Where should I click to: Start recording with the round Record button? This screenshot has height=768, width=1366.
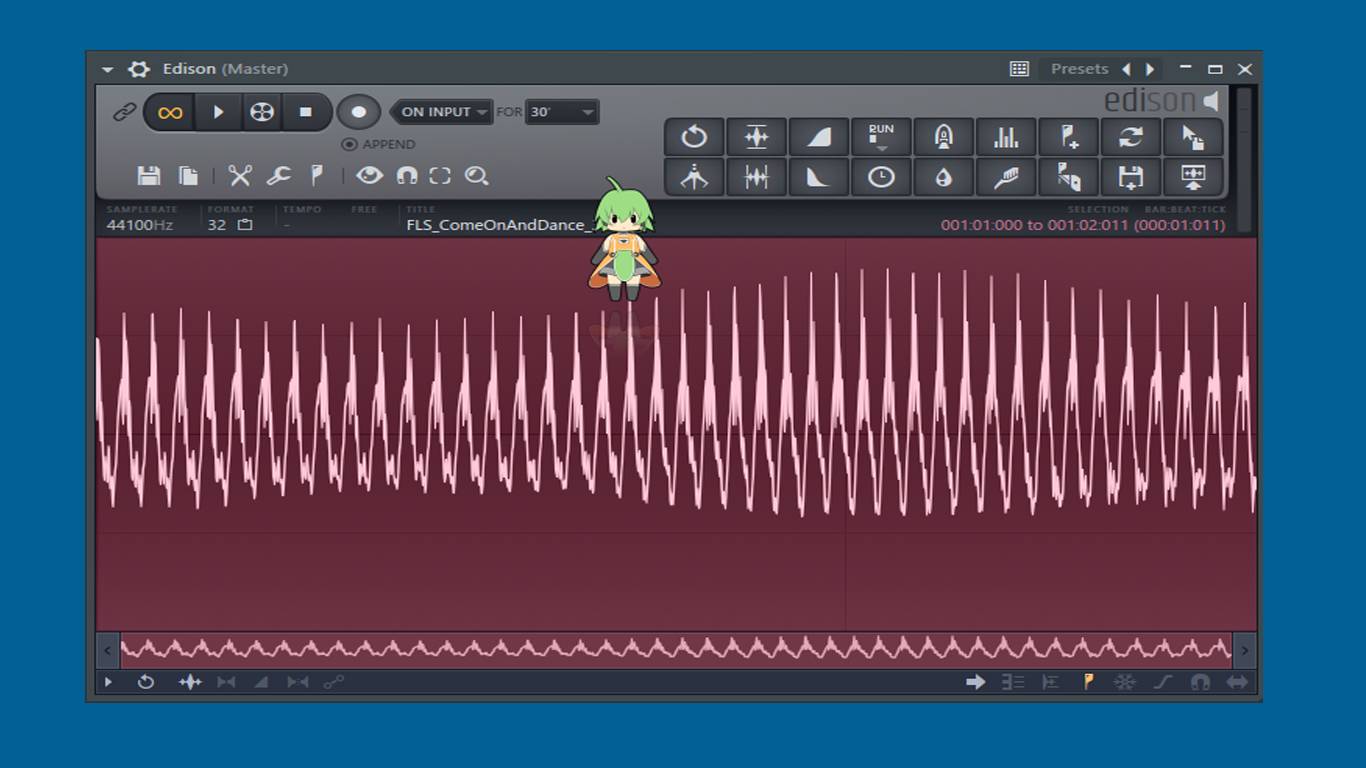[x=358, y=112]
